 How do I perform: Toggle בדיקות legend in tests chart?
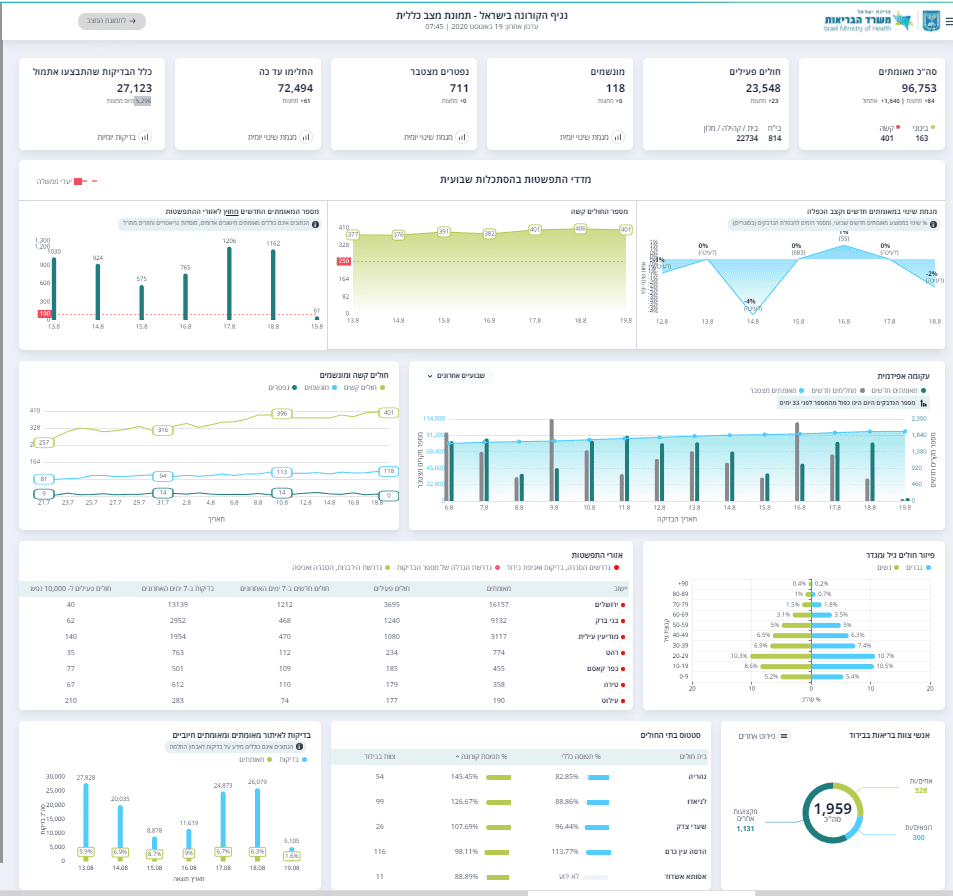click(293, 759)
